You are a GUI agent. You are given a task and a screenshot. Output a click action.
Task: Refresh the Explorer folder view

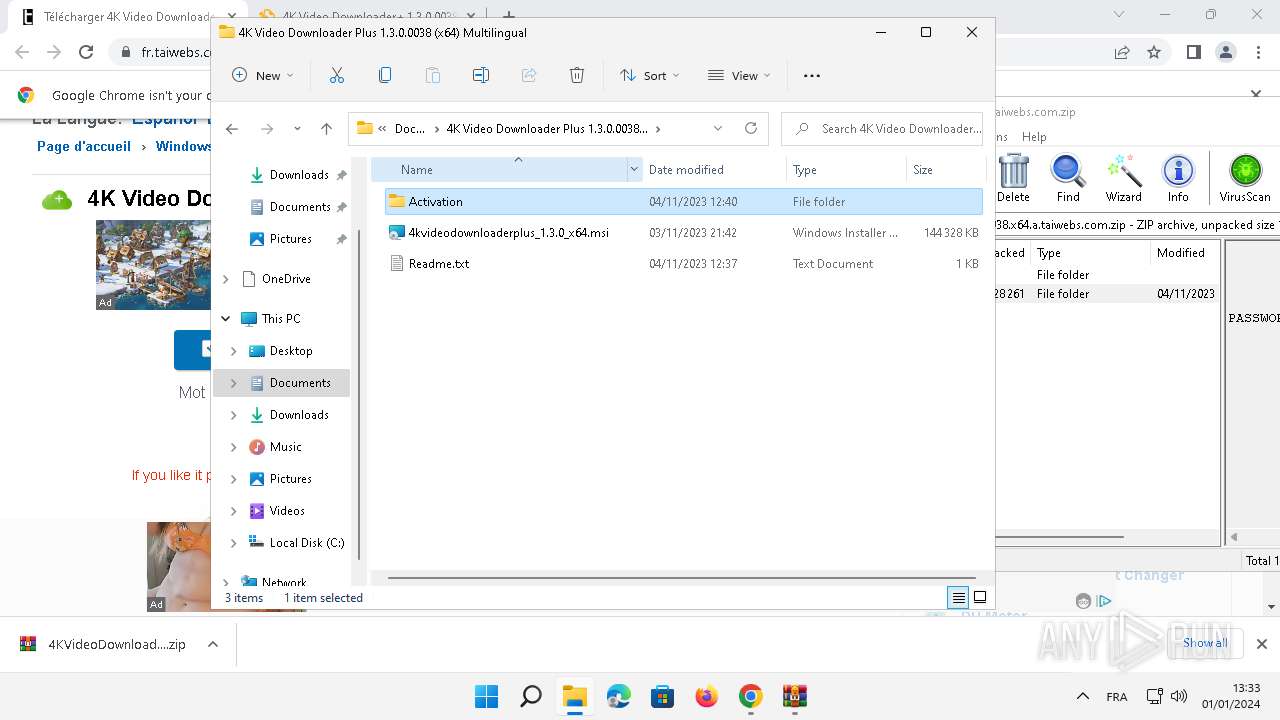coord(751,128)
